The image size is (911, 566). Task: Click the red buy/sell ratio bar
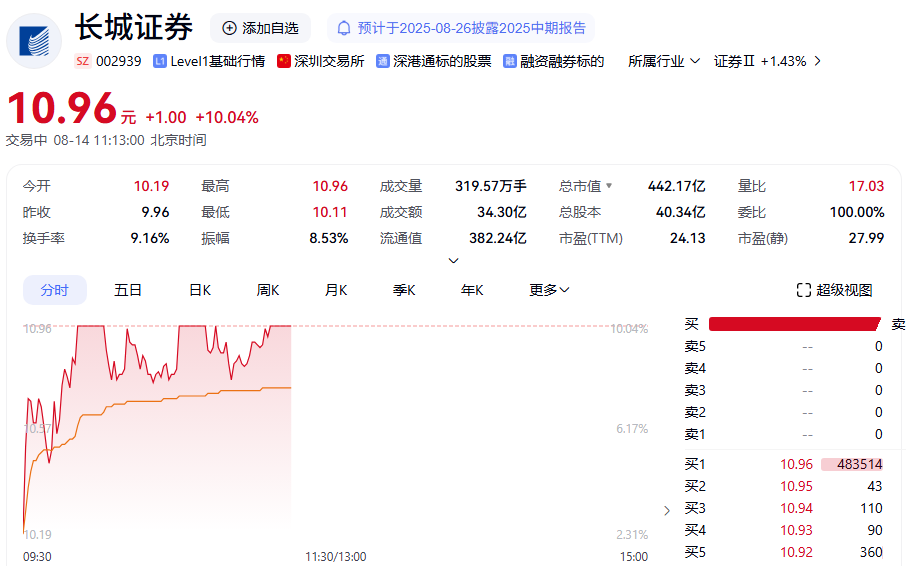[795, 324]
